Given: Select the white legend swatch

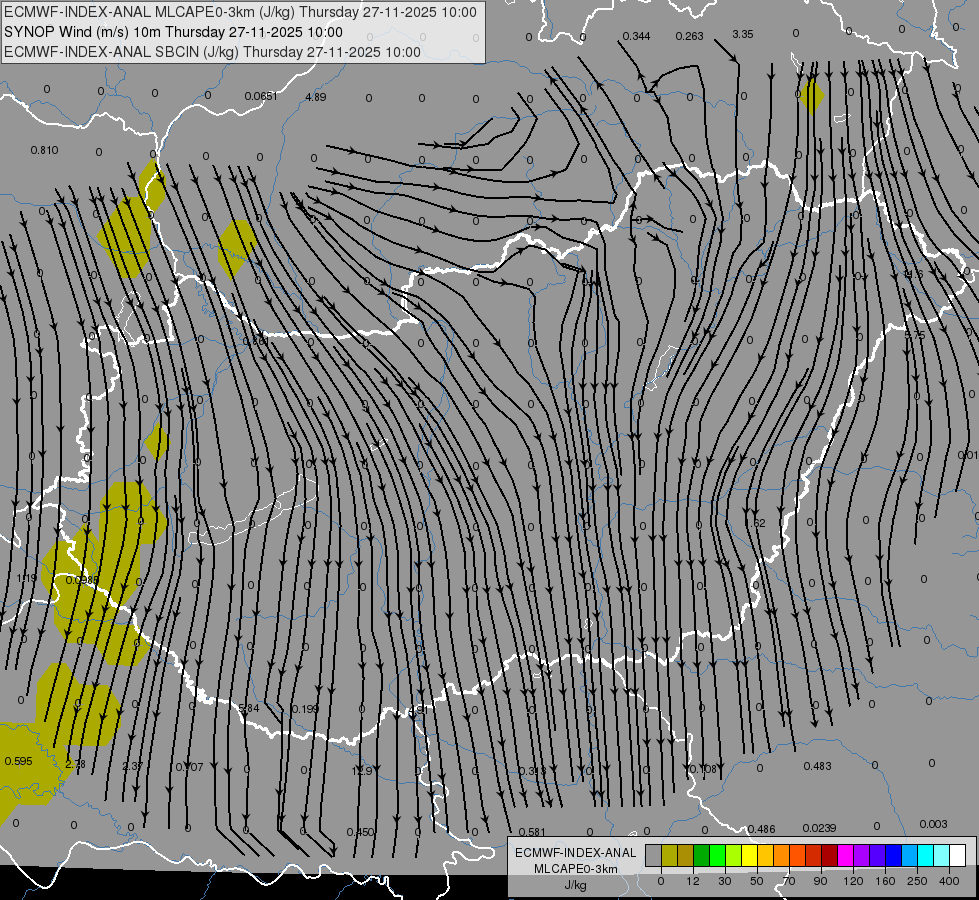Looking at the screenshot, I should (958, 855).
